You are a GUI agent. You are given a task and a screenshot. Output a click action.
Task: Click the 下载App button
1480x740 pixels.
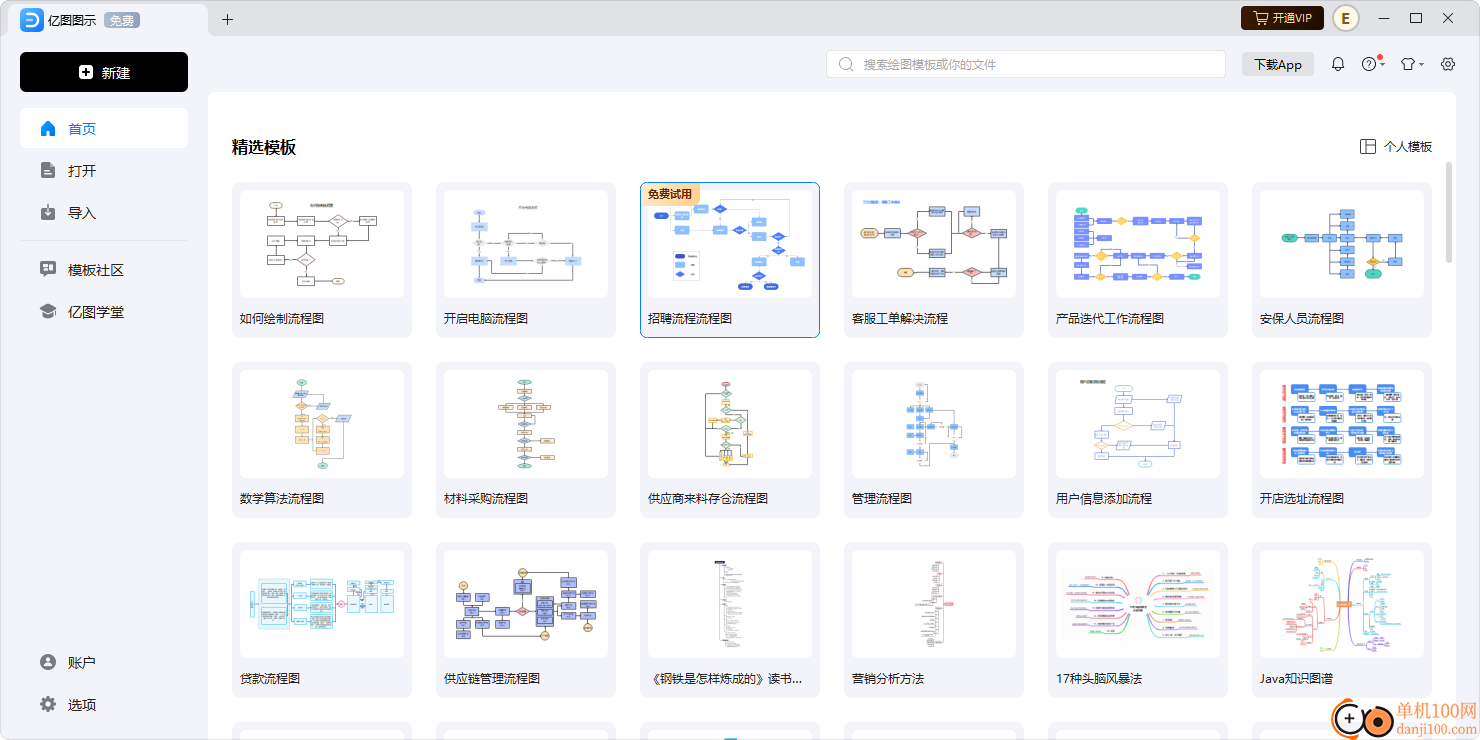tap(1278, 64)
